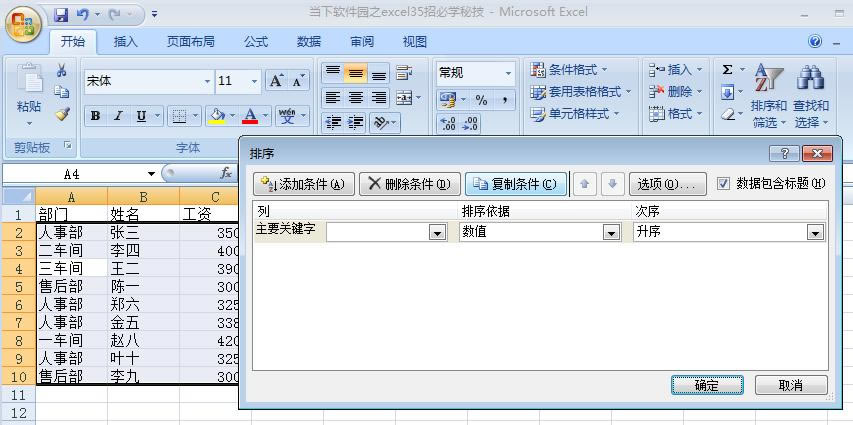Confirm sort with 确定 button
This screenshot has height=425, width=853.
[707, 385]
